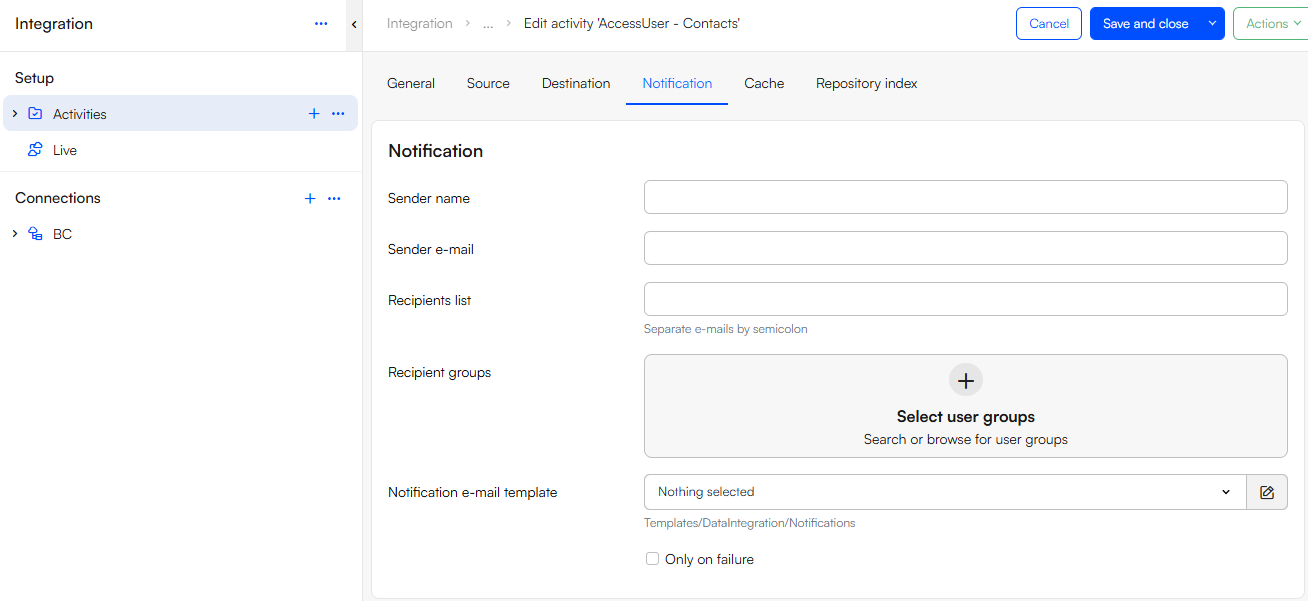
Task: Click the Sender e-mail input field
Action: (x=965, y=247)
